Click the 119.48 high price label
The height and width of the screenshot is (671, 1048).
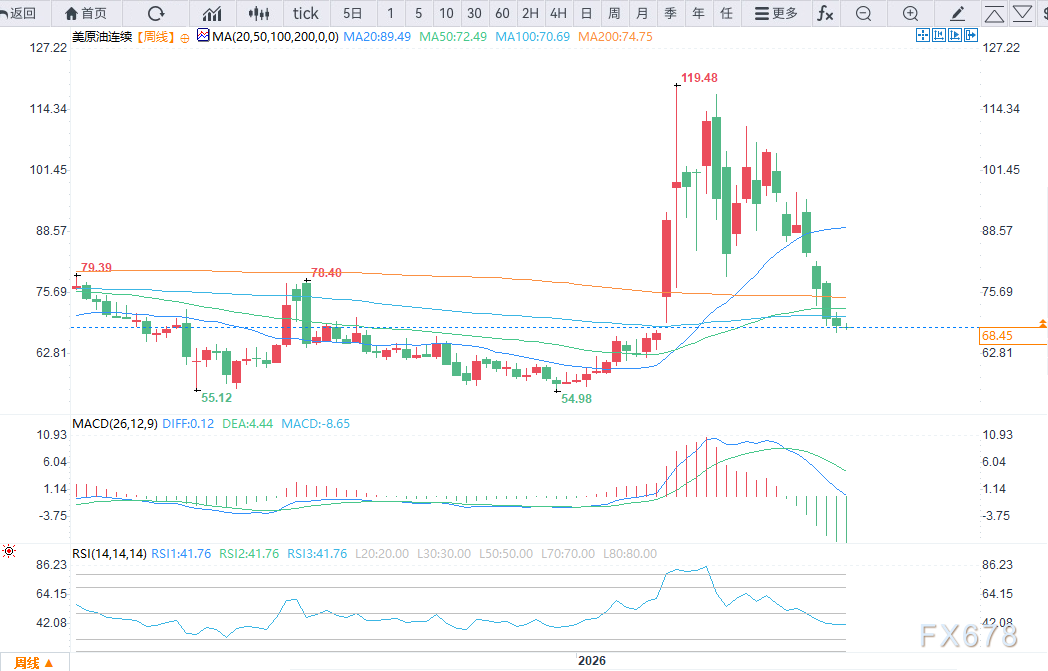699,78
